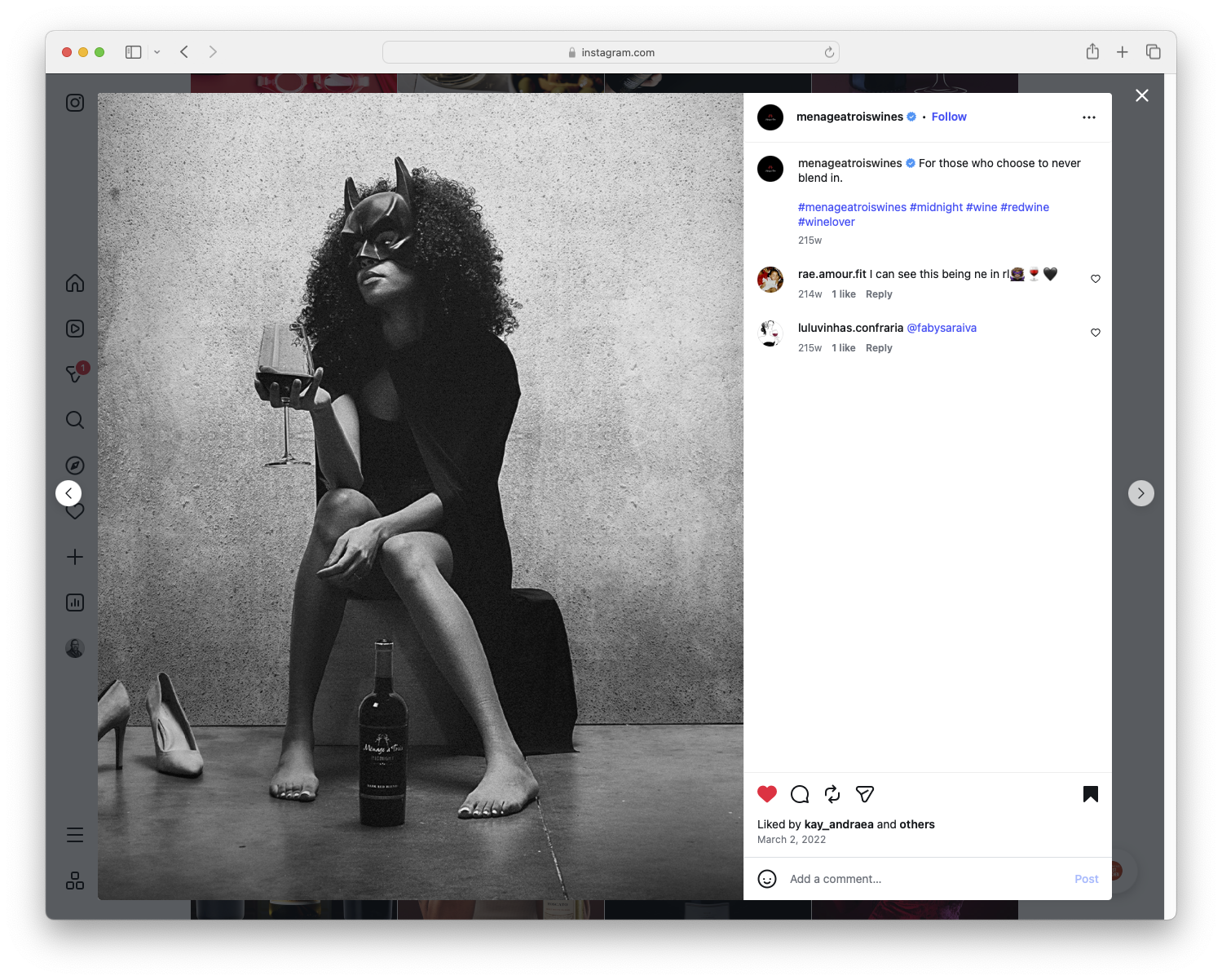Go to the previous post with left chevron
Viewport: 1222px width, 980px height.
(68, 492)
